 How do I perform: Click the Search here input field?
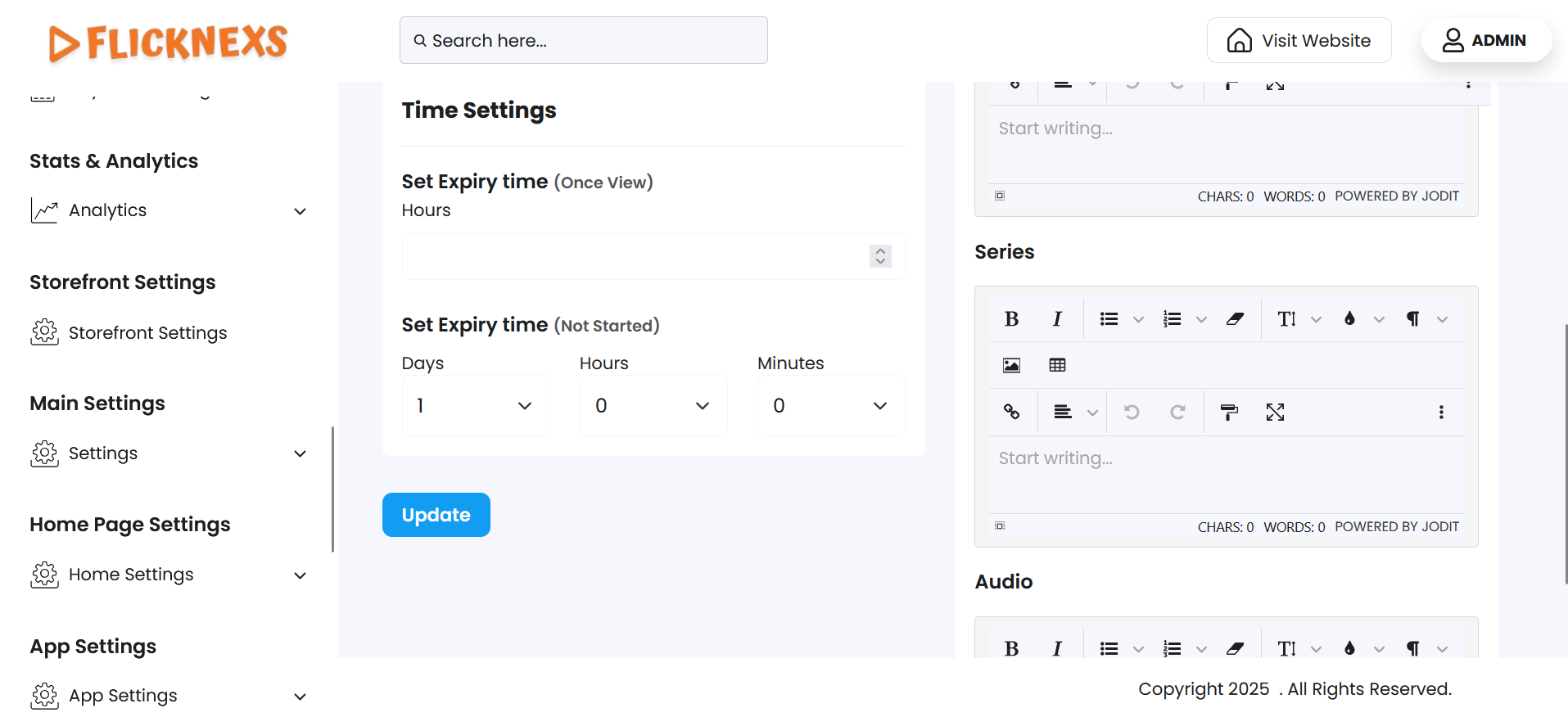click(583, 40)
